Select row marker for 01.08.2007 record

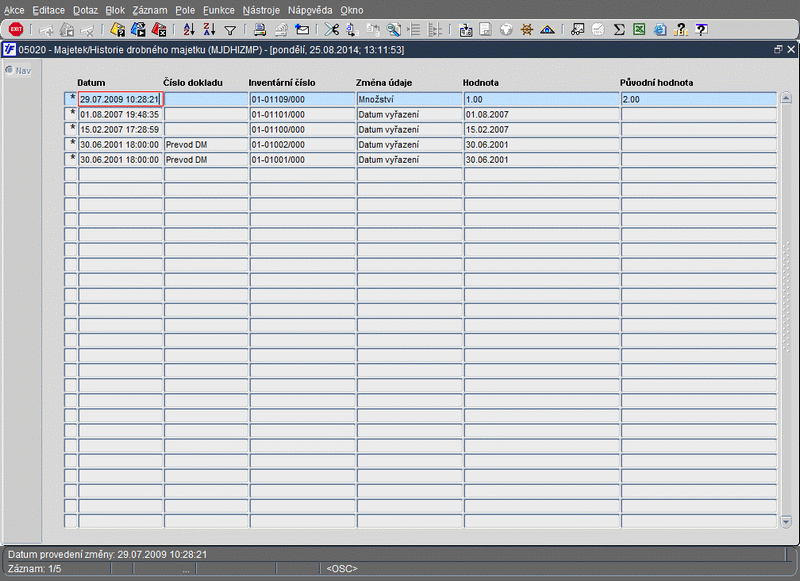pos(70,114)
